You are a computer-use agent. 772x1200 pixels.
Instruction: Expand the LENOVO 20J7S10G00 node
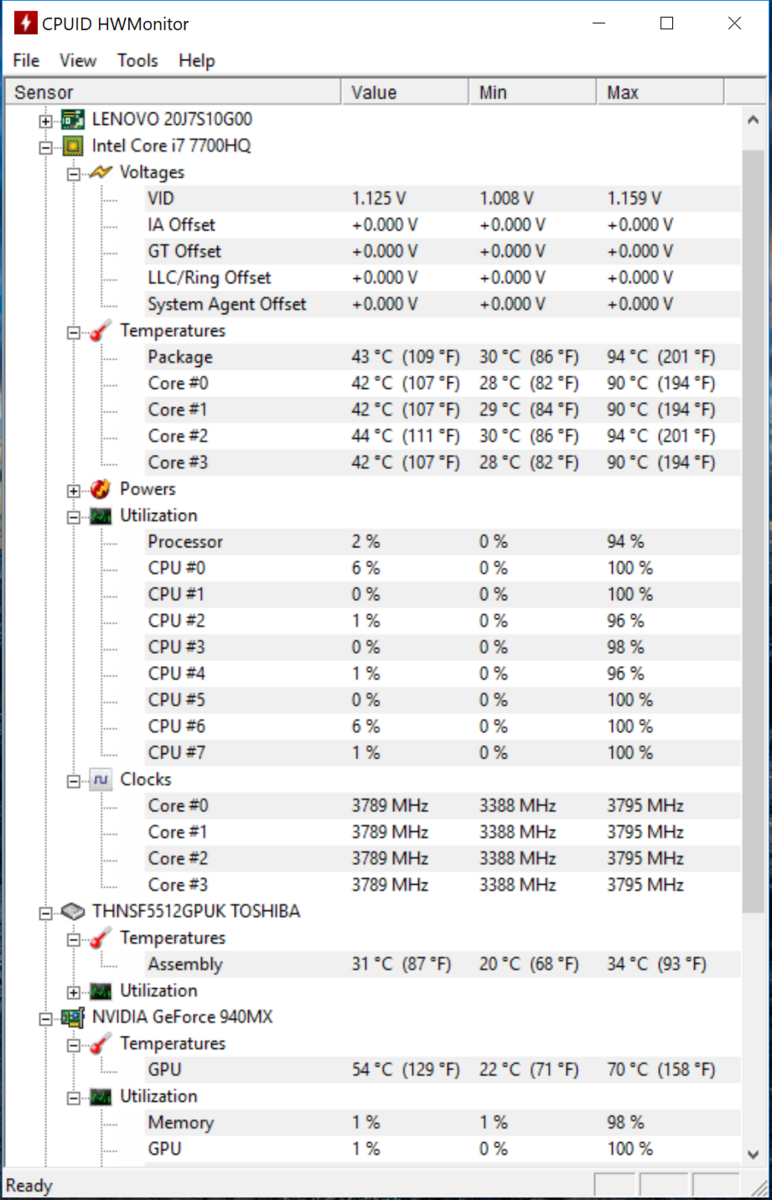point(45,120)
